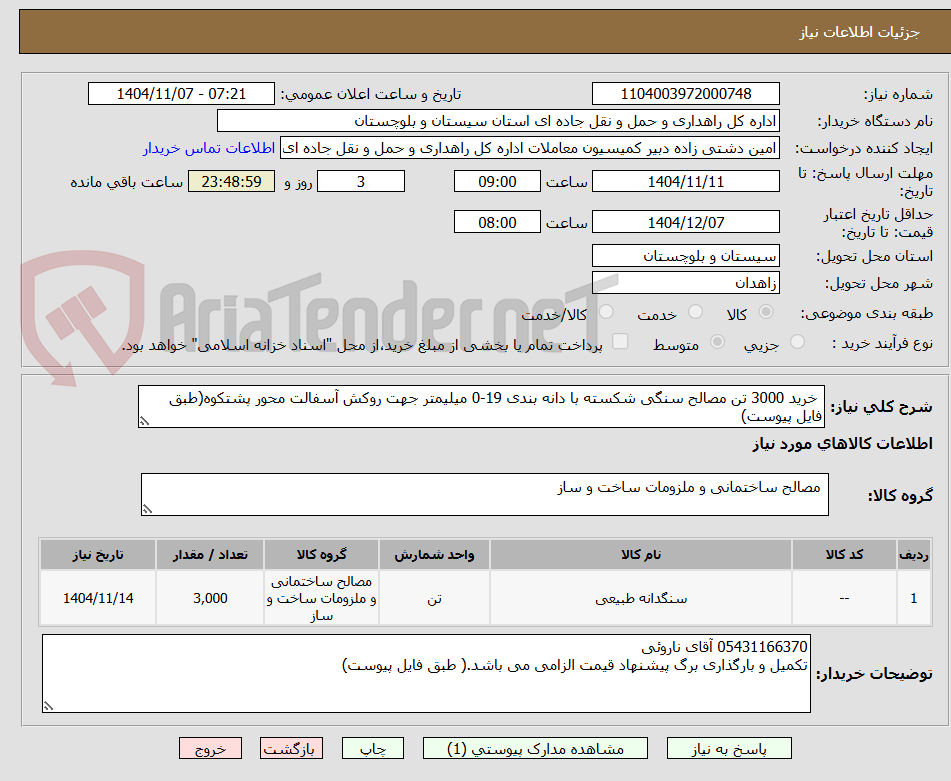Viewport: 951px width, 781px height.
Task: Click the unit cell تن
Action: click(434, 598)
